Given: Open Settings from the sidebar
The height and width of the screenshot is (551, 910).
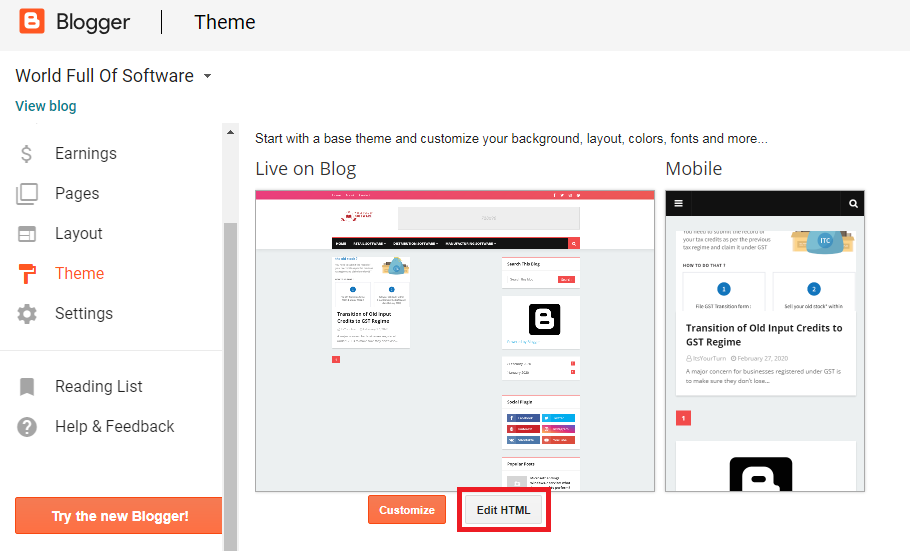Looking at the screenshot, I should click(84, 314).
